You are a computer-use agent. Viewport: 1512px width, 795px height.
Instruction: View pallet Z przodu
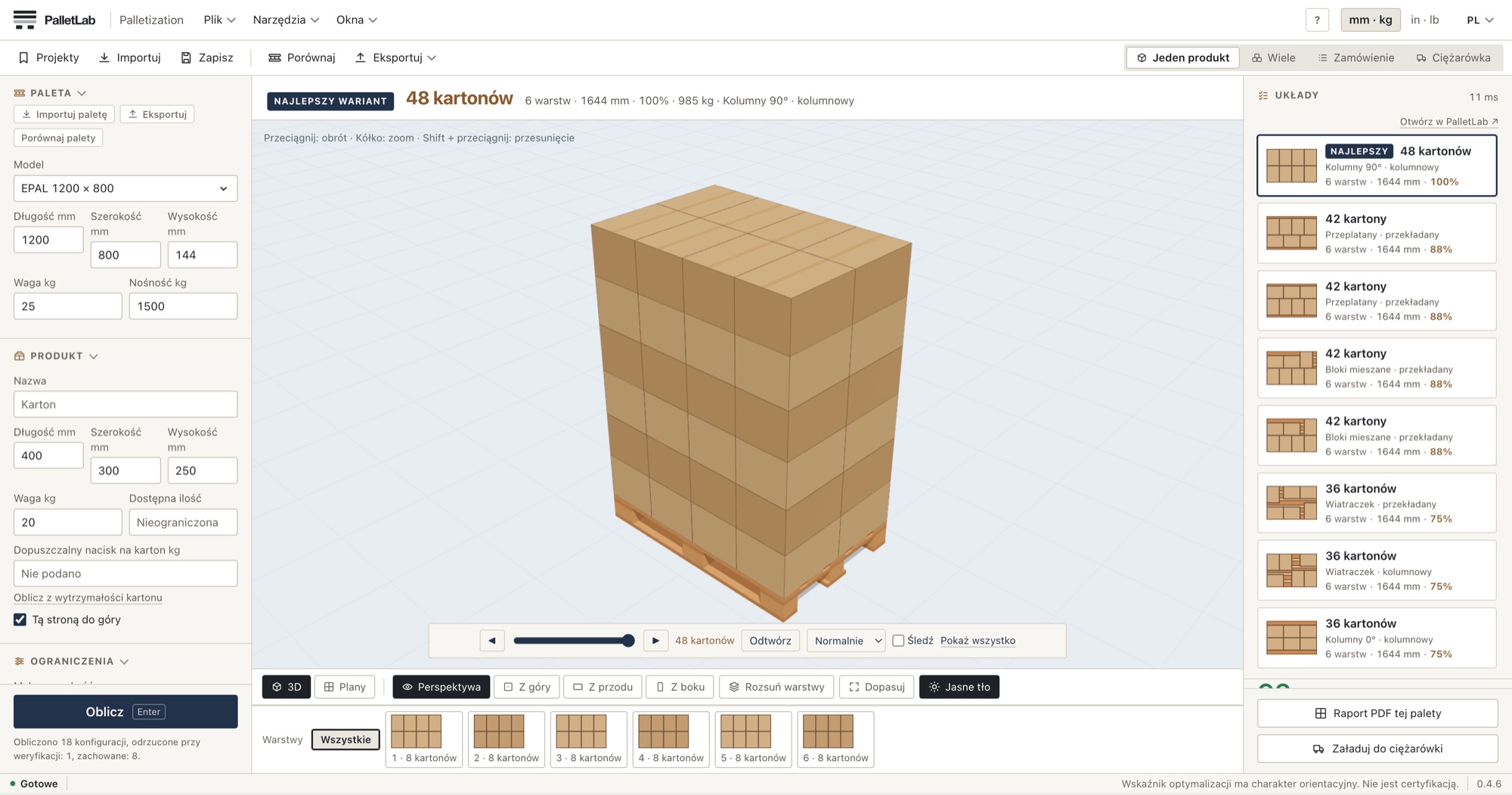coord(603,687)
